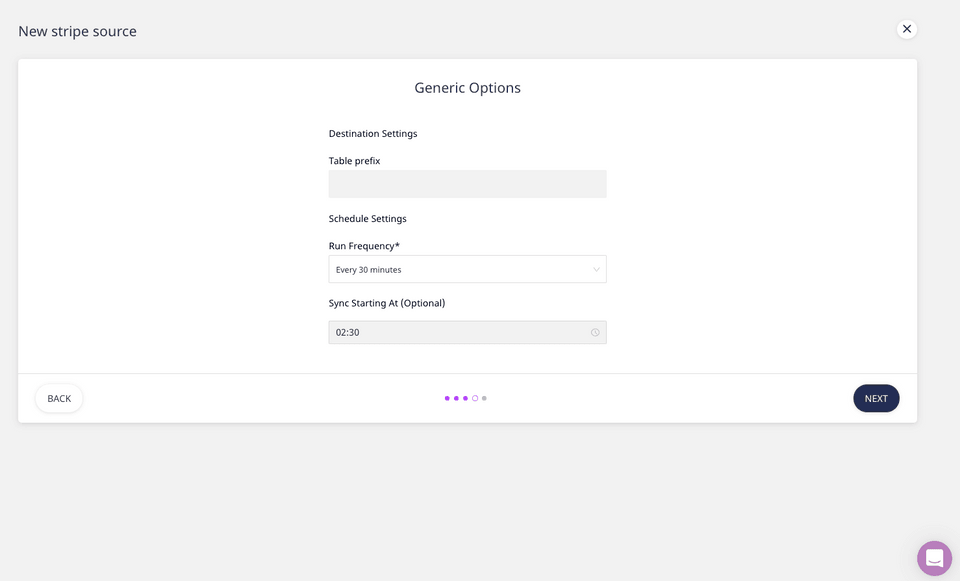
Task: Click the close icon of New stripe source
Action: pyautogui.click(x=907, y=28)
